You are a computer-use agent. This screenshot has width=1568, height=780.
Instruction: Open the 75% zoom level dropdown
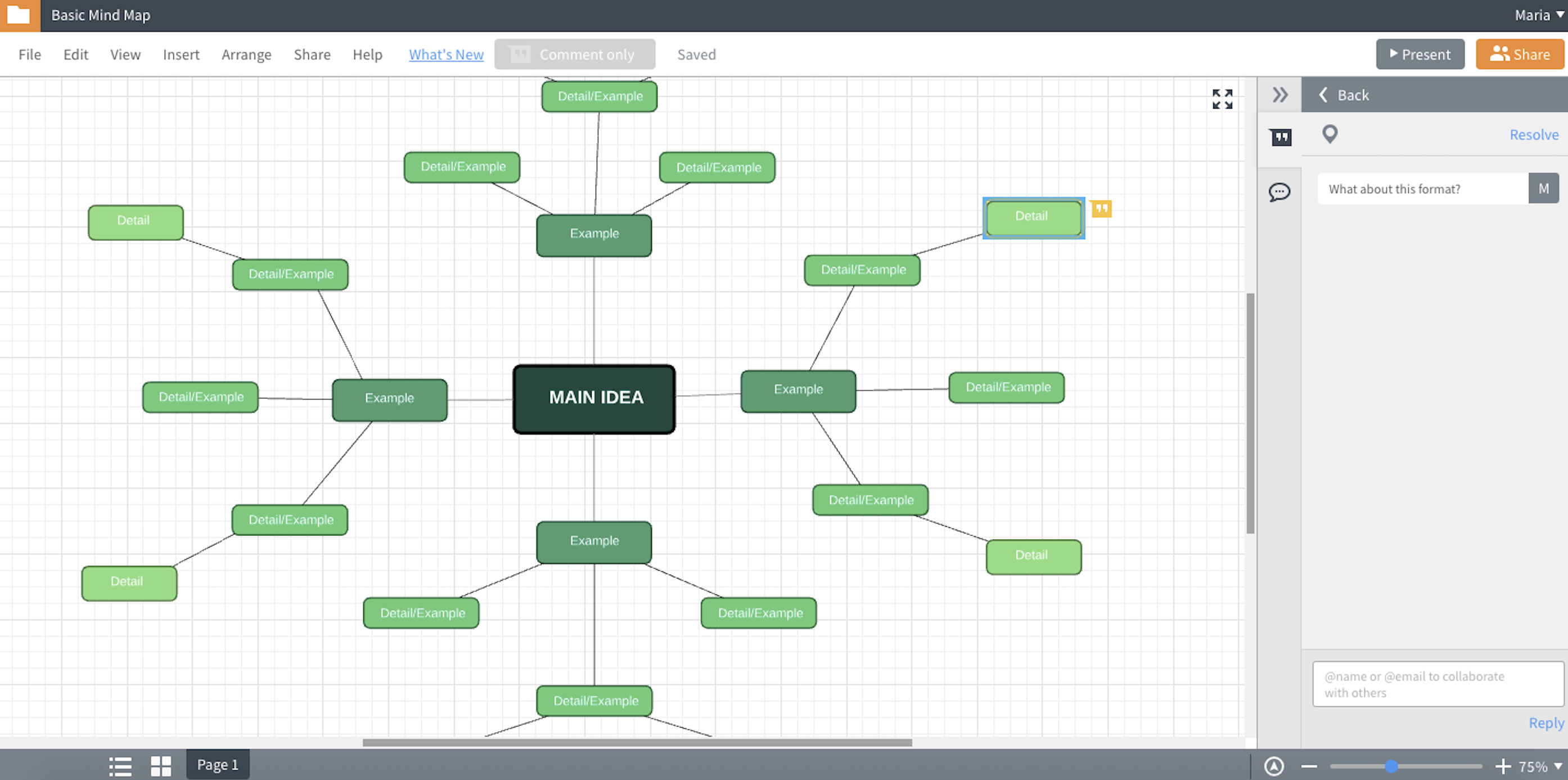click(x=1540, y=766)
